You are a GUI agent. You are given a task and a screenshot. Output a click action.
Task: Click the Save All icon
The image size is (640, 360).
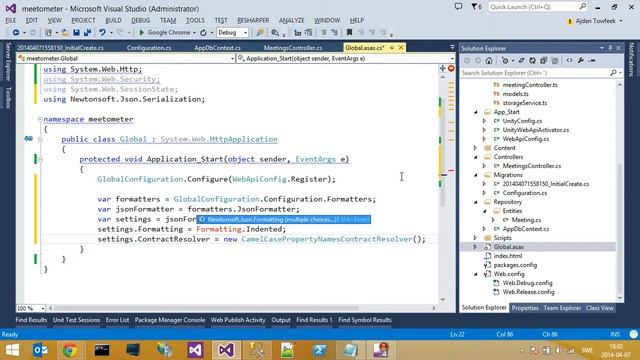pyautogui.click(x=87, y=33)
